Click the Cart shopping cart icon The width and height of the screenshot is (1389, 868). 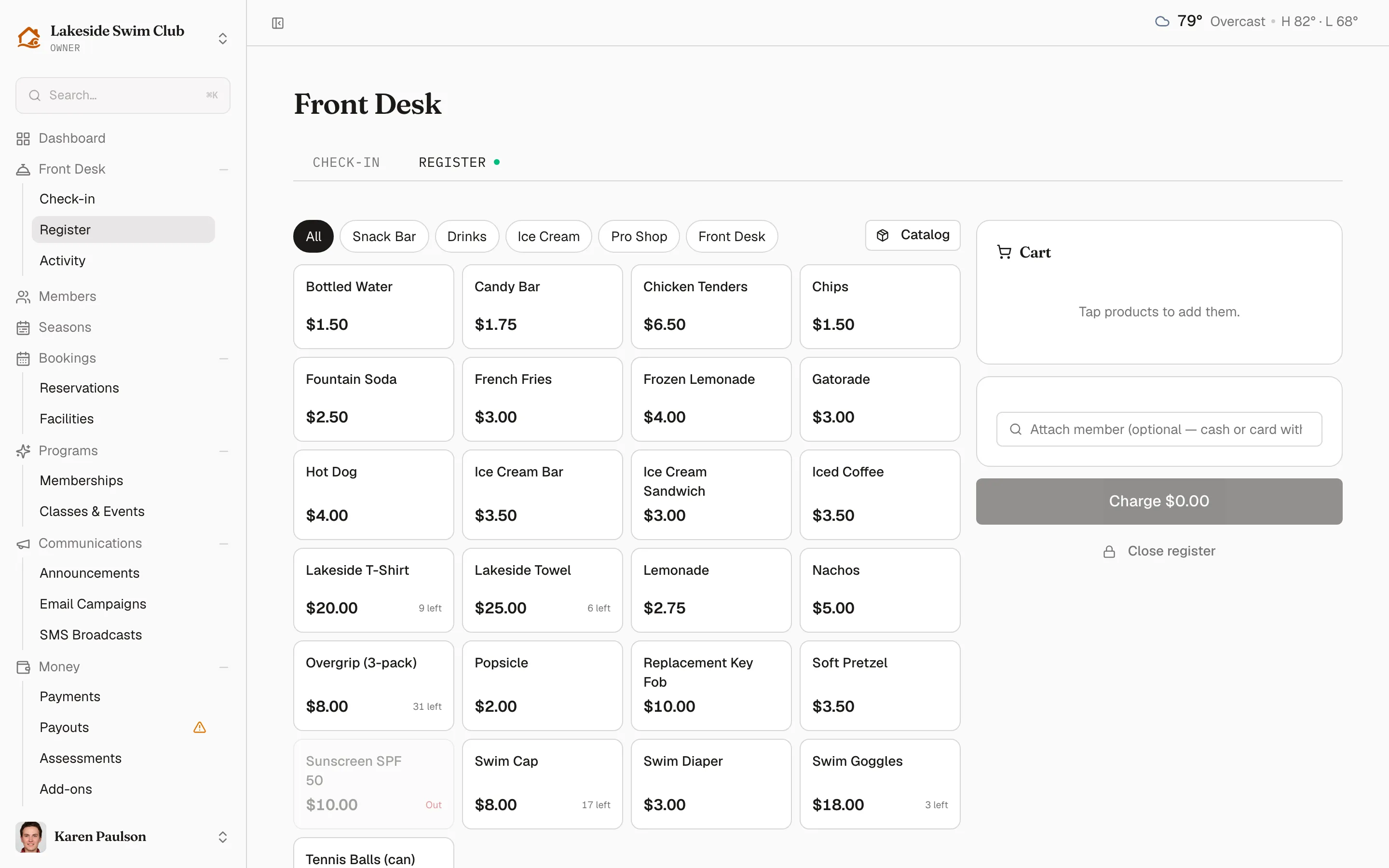[1004, 252]
